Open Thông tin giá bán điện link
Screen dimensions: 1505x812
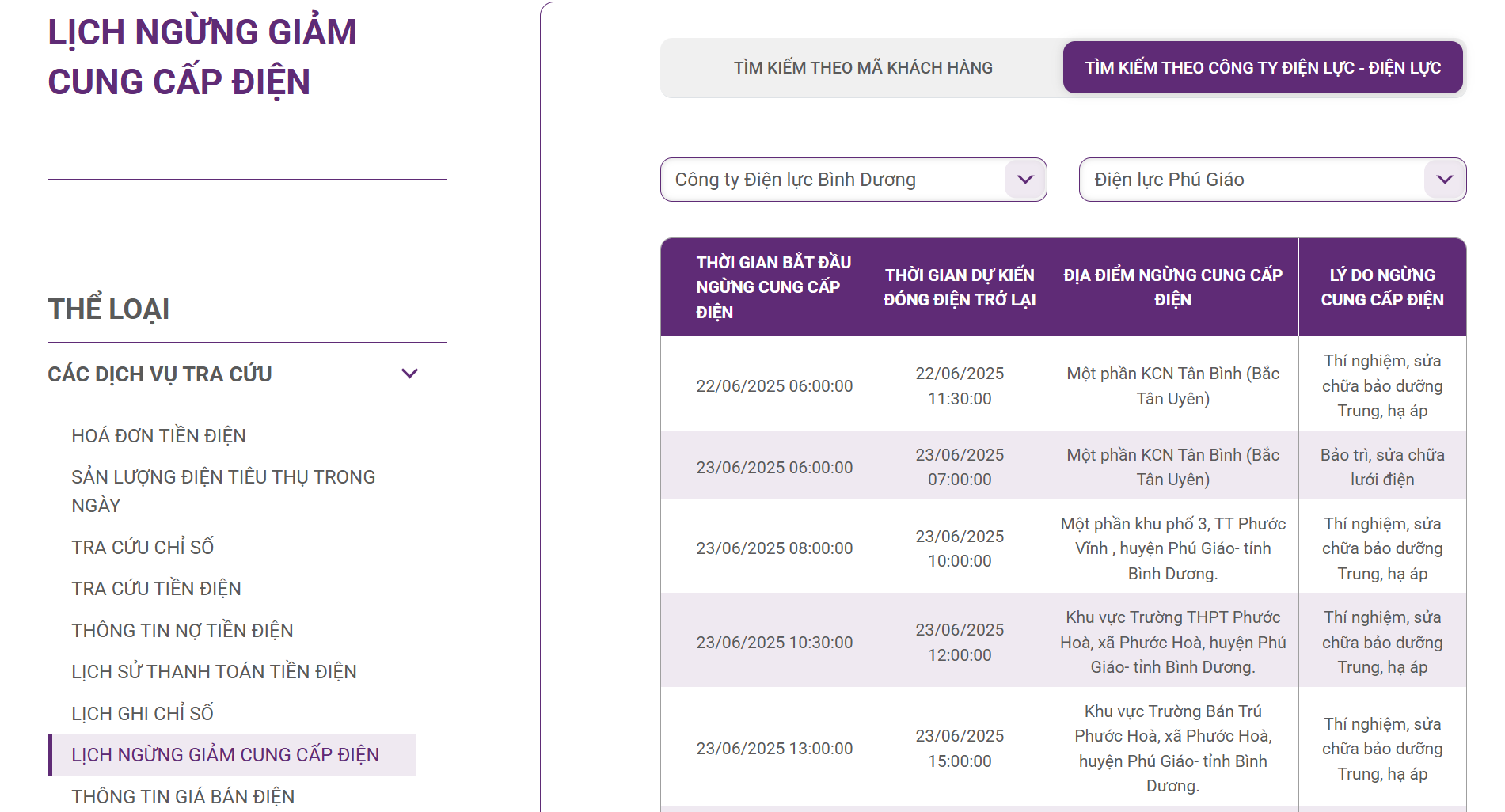pos(183,796)
